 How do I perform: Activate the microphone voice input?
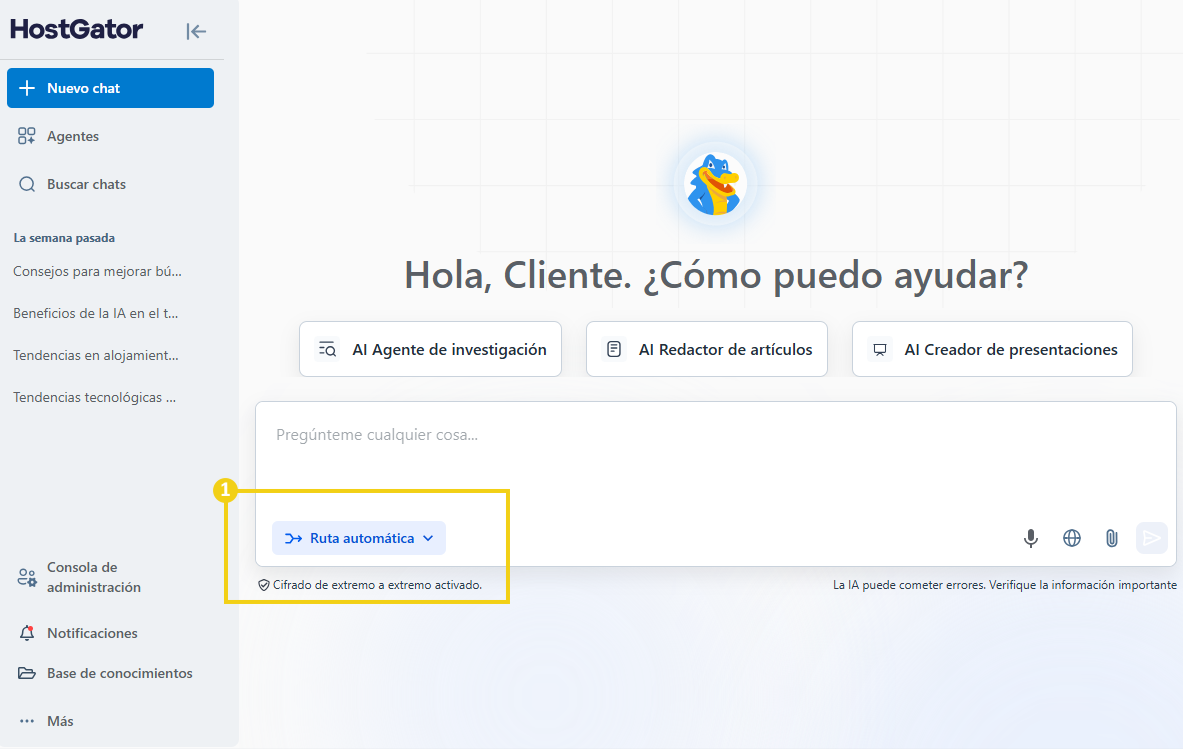(1031, 538)
